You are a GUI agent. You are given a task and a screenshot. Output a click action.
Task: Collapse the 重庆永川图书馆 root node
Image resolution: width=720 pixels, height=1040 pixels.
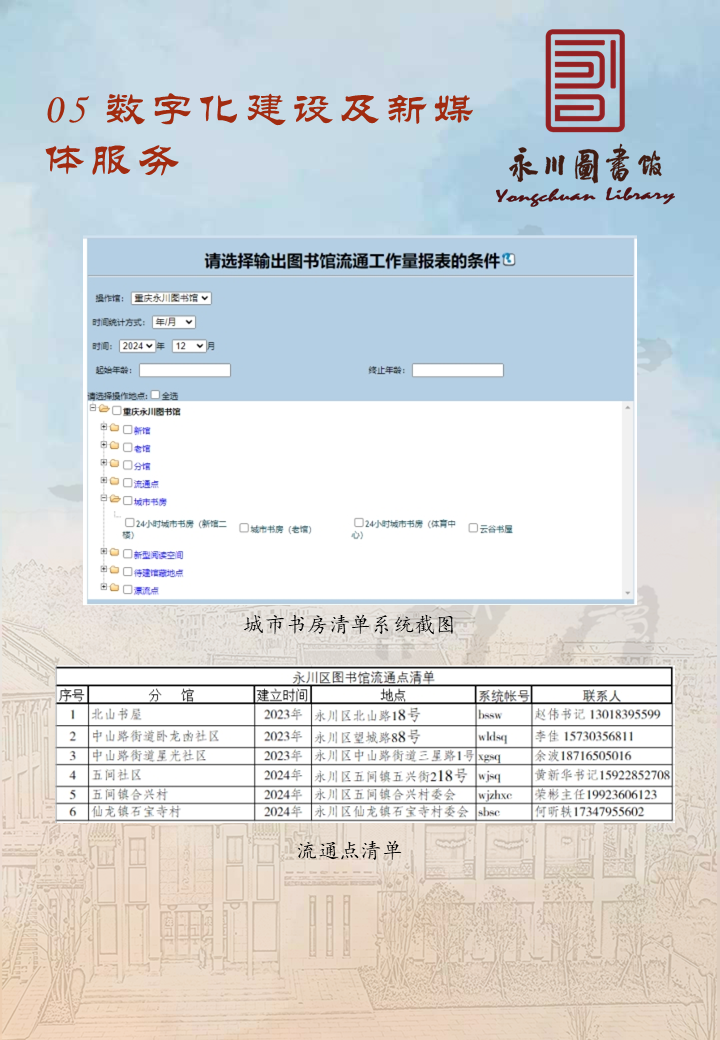(93, 408)
